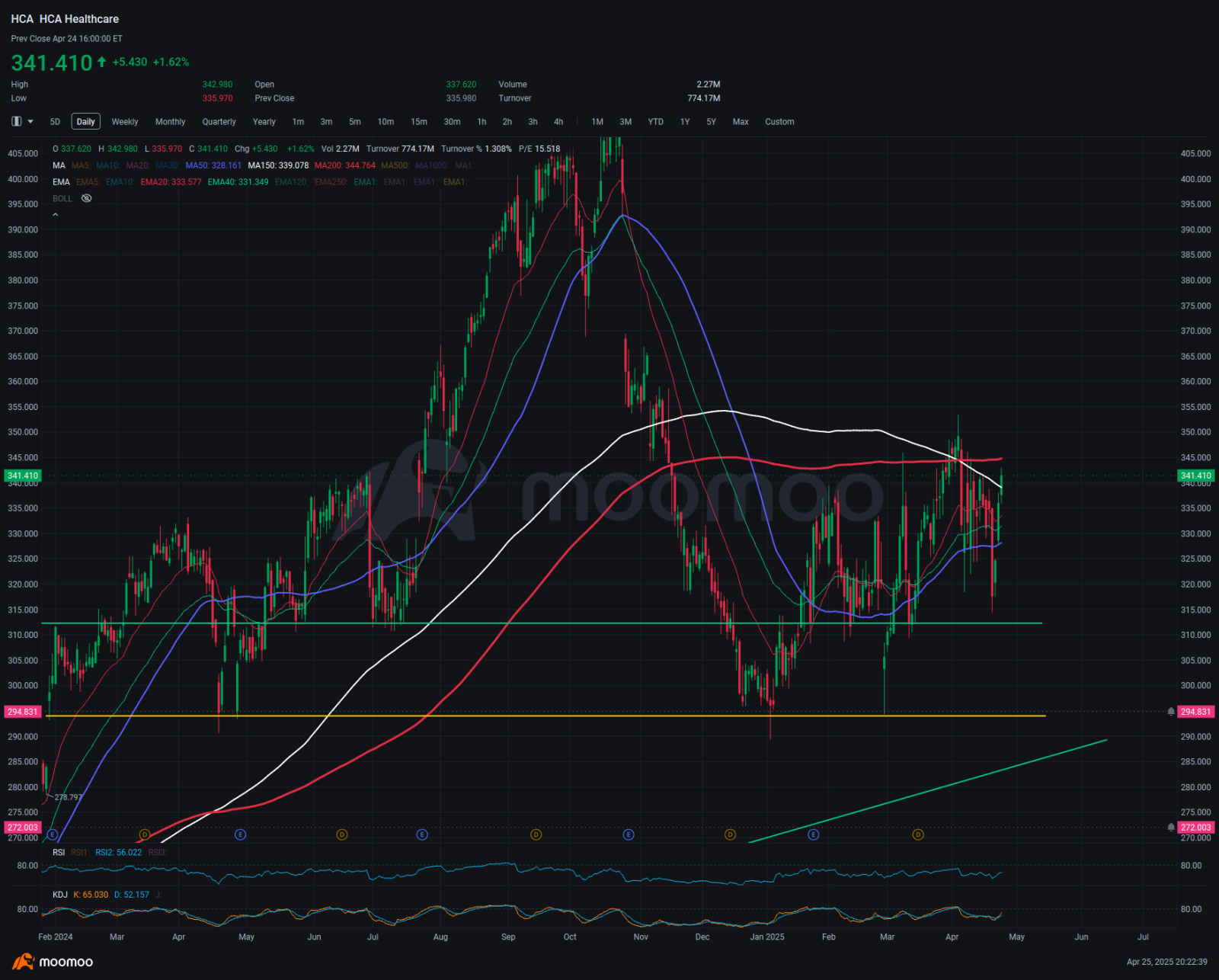Click the earnings marker in late January 2025
This screenshot has height=980, width=1219.
coord(814,834)
